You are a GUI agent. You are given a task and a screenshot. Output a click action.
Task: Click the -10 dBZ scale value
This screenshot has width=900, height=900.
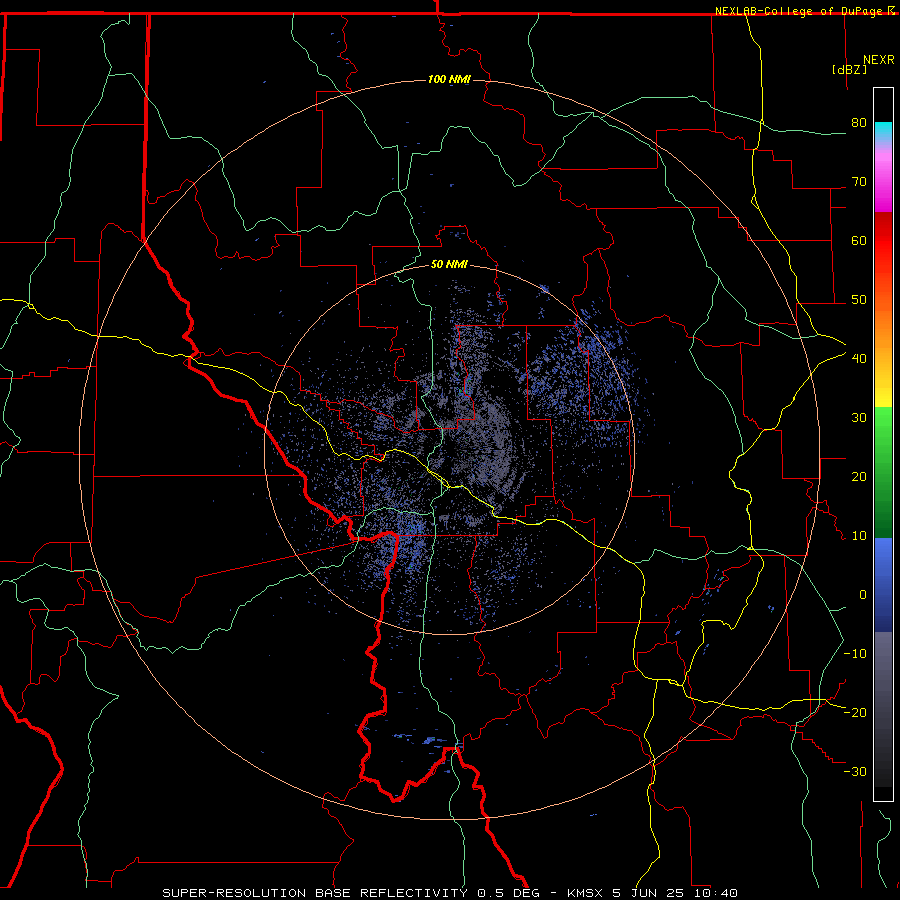tap(855, 653)
